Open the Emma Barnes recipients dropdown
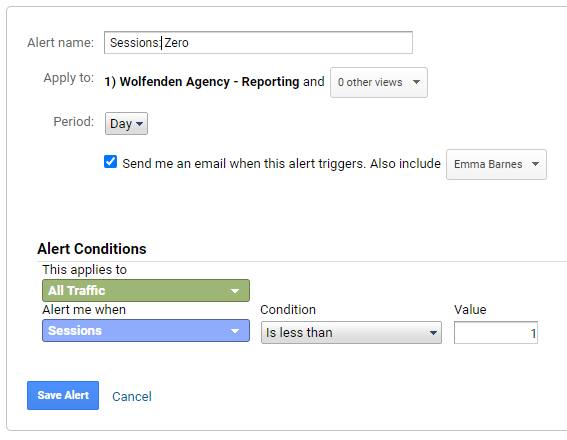567x440 pixels. pyautogui.click(x=496, y=165)
